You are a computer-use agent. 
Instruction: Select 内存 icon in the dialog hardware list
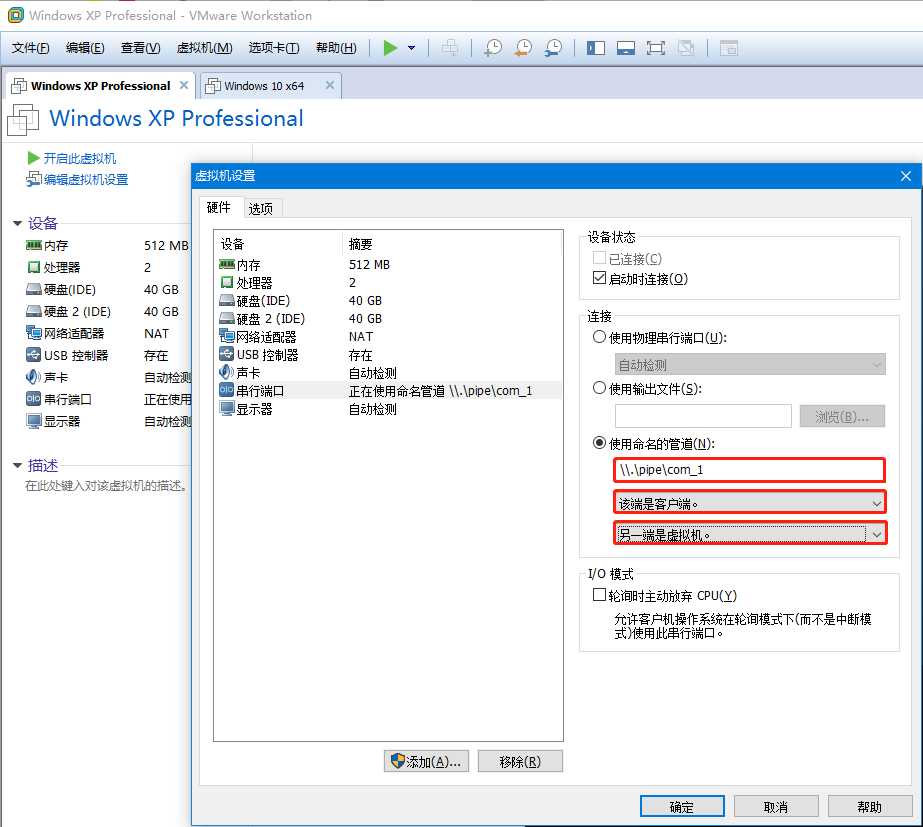227,264
